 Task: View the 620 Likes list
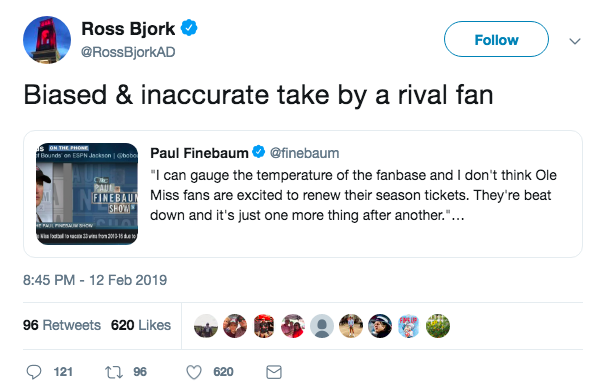coord(141,325)
